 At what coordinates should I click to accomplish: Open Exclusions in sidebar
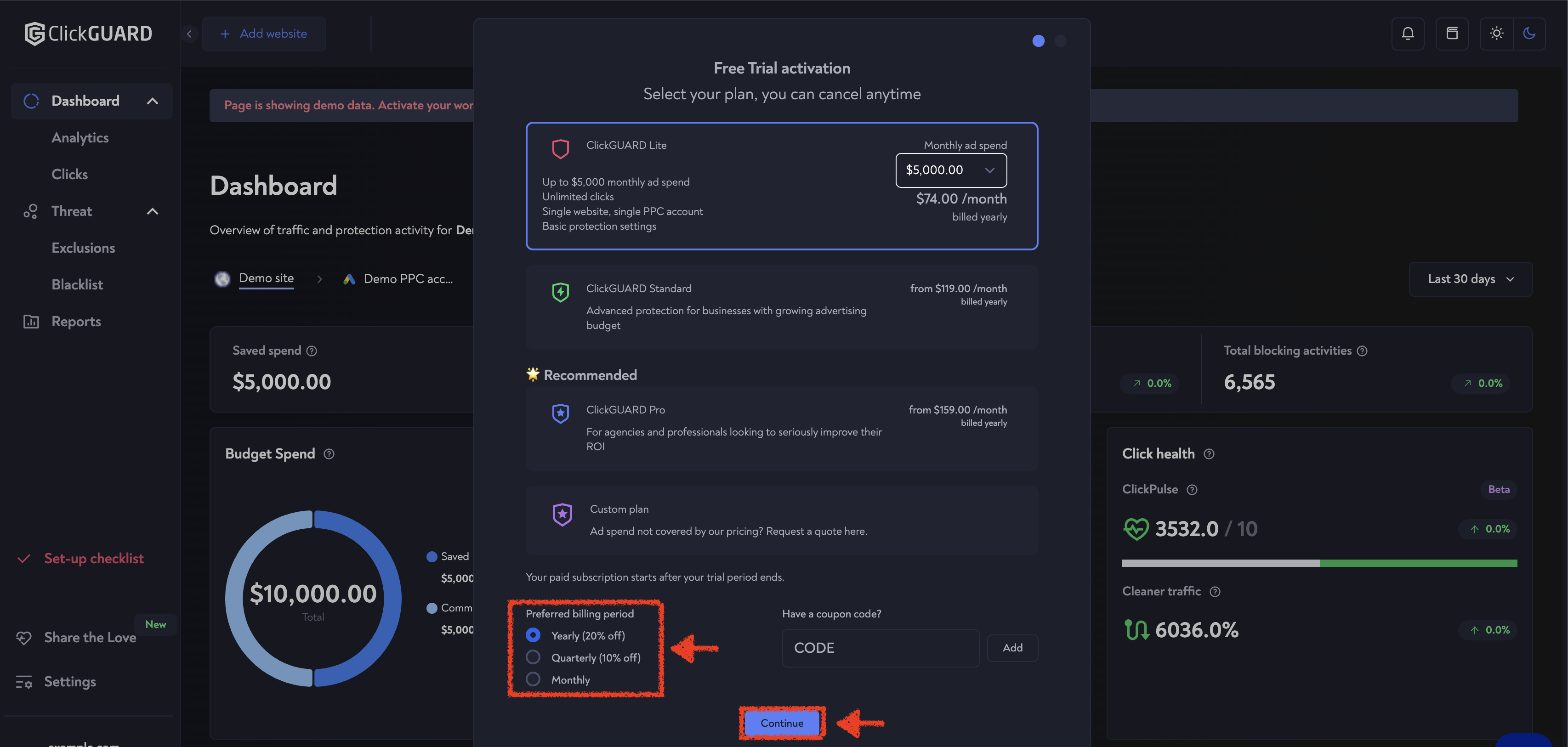(83, 248)
